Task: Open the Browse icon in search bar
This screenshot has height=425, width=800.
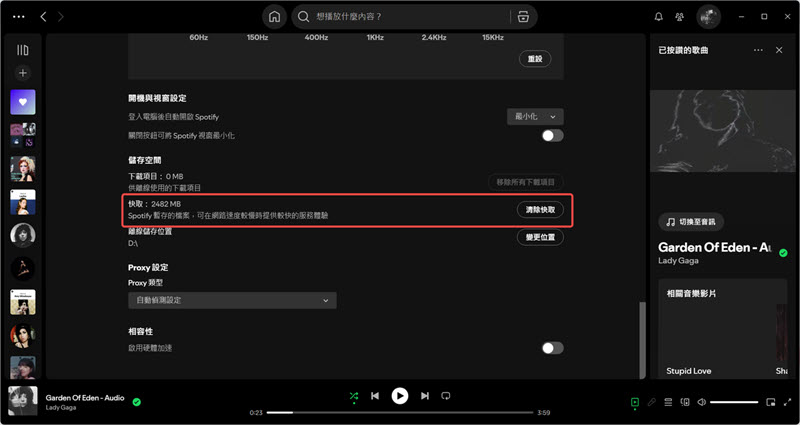Action: tap(523, 17)
